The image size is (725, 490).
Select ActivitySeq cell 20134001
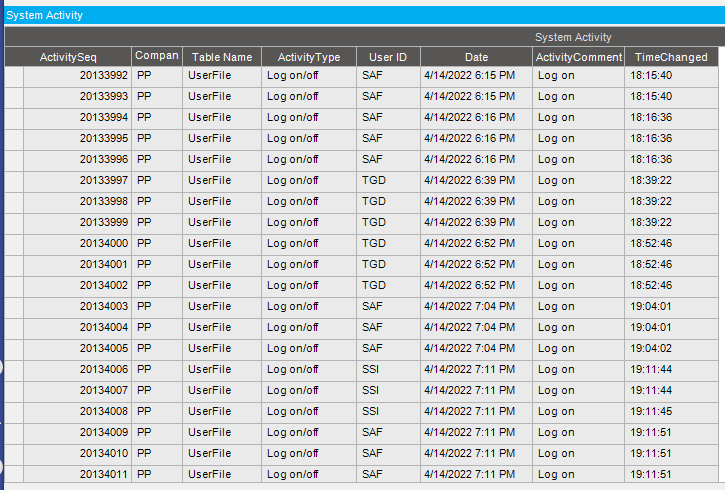click(78, 265)
